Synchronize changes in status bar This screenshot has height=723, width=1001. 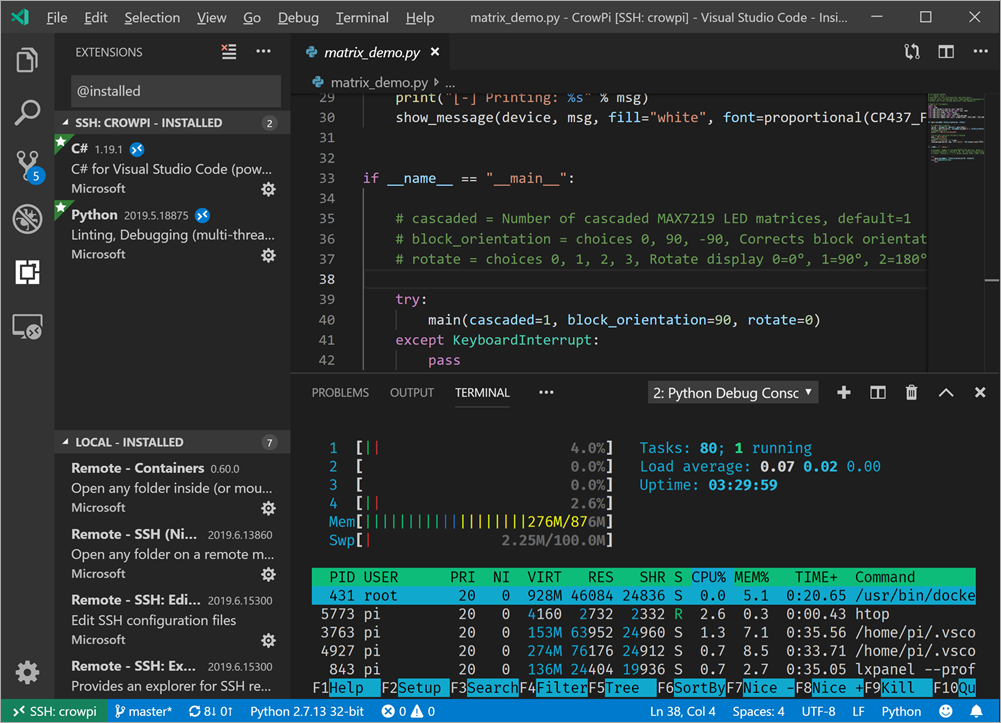click(211, 711)
